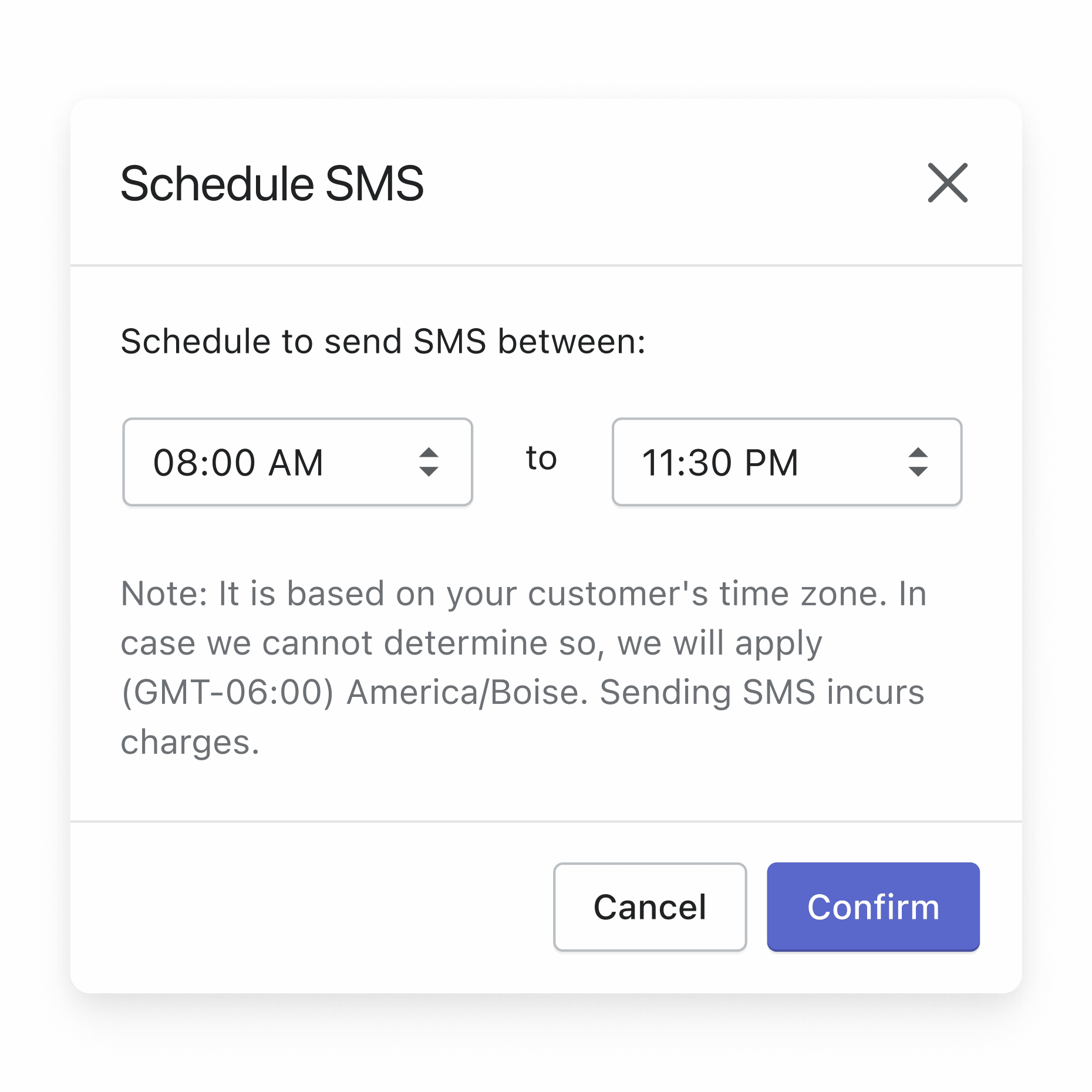Click the up arrow on end time selector

pyautogui.click(x=918, y=452)
